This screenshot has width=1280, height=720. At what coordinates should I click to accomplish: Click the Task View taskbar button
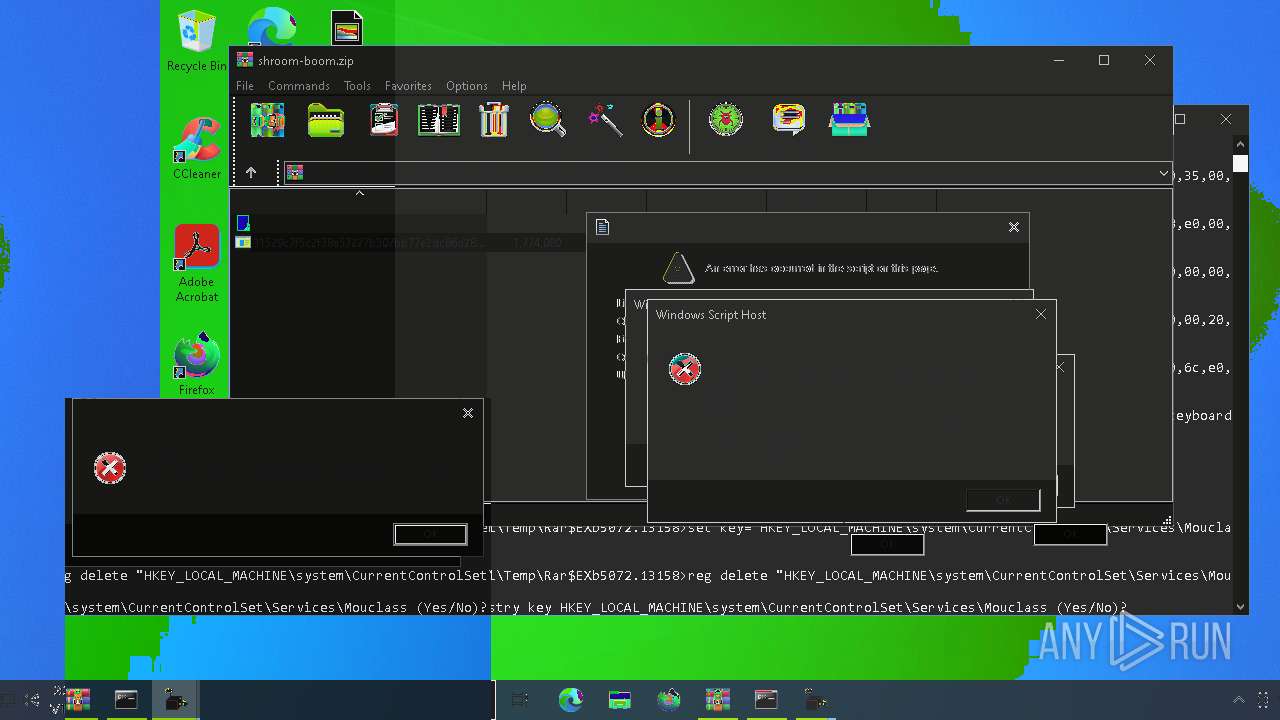pyautogui.click(x=520, y=700)
